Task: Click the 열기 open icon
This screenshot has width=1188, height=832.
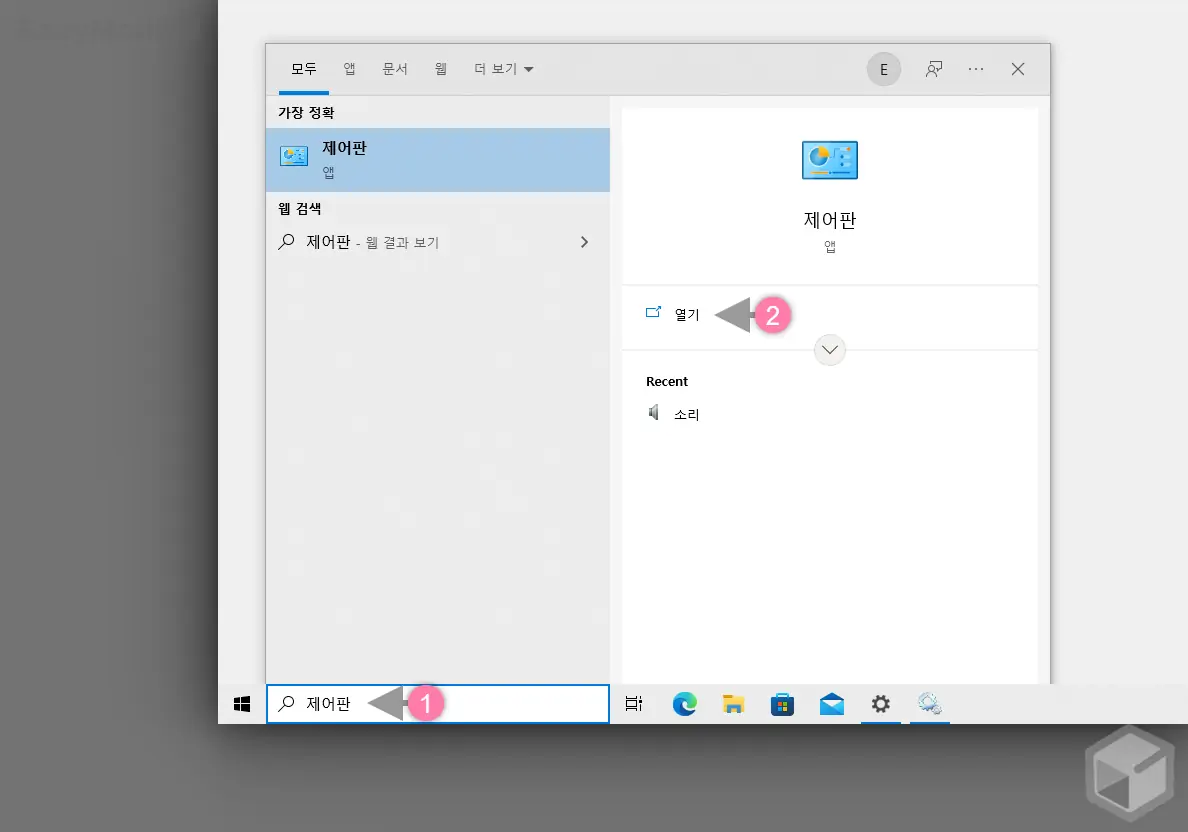Action: 652,312
